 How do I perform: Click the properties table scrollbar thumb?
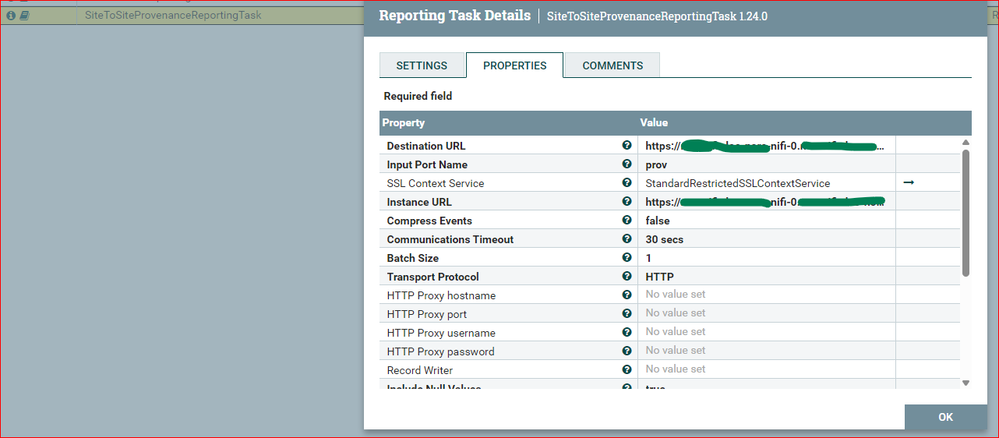[x=965, y=213]
